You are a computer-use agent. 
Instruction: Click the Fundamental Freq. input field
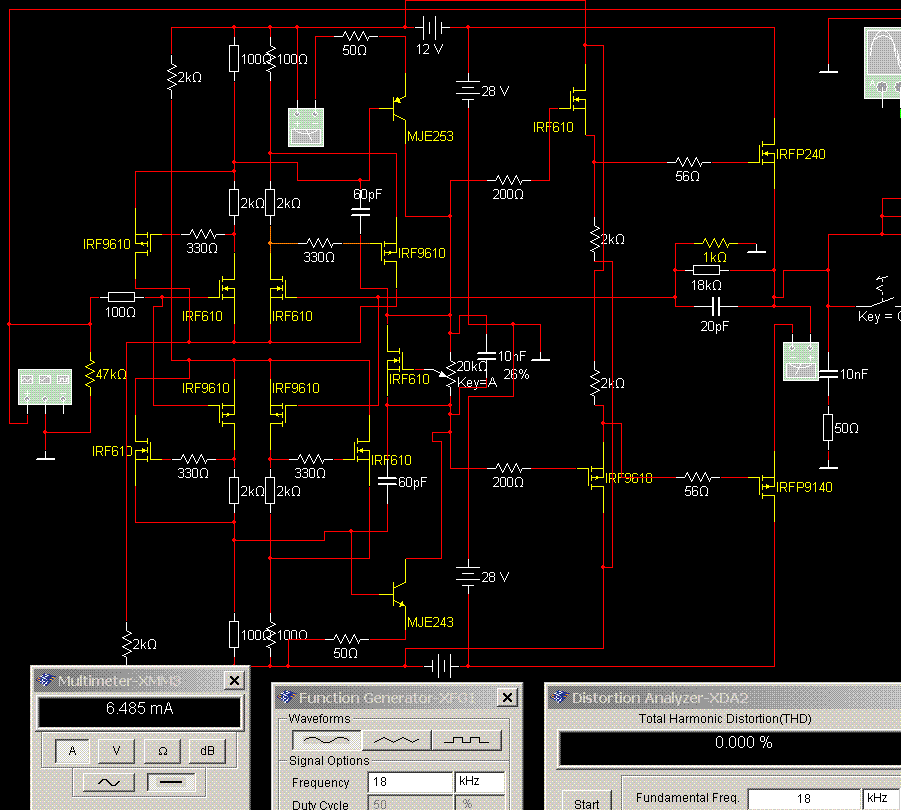point(804,798)
